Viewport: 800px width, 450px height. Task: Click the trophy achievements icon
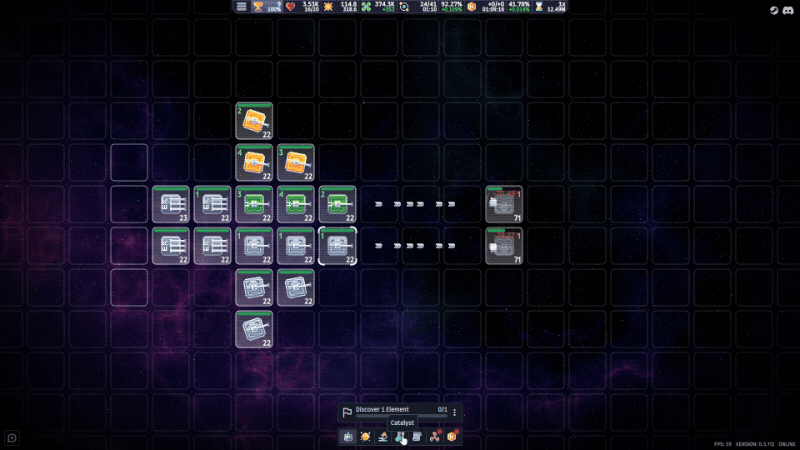(258, 7)
